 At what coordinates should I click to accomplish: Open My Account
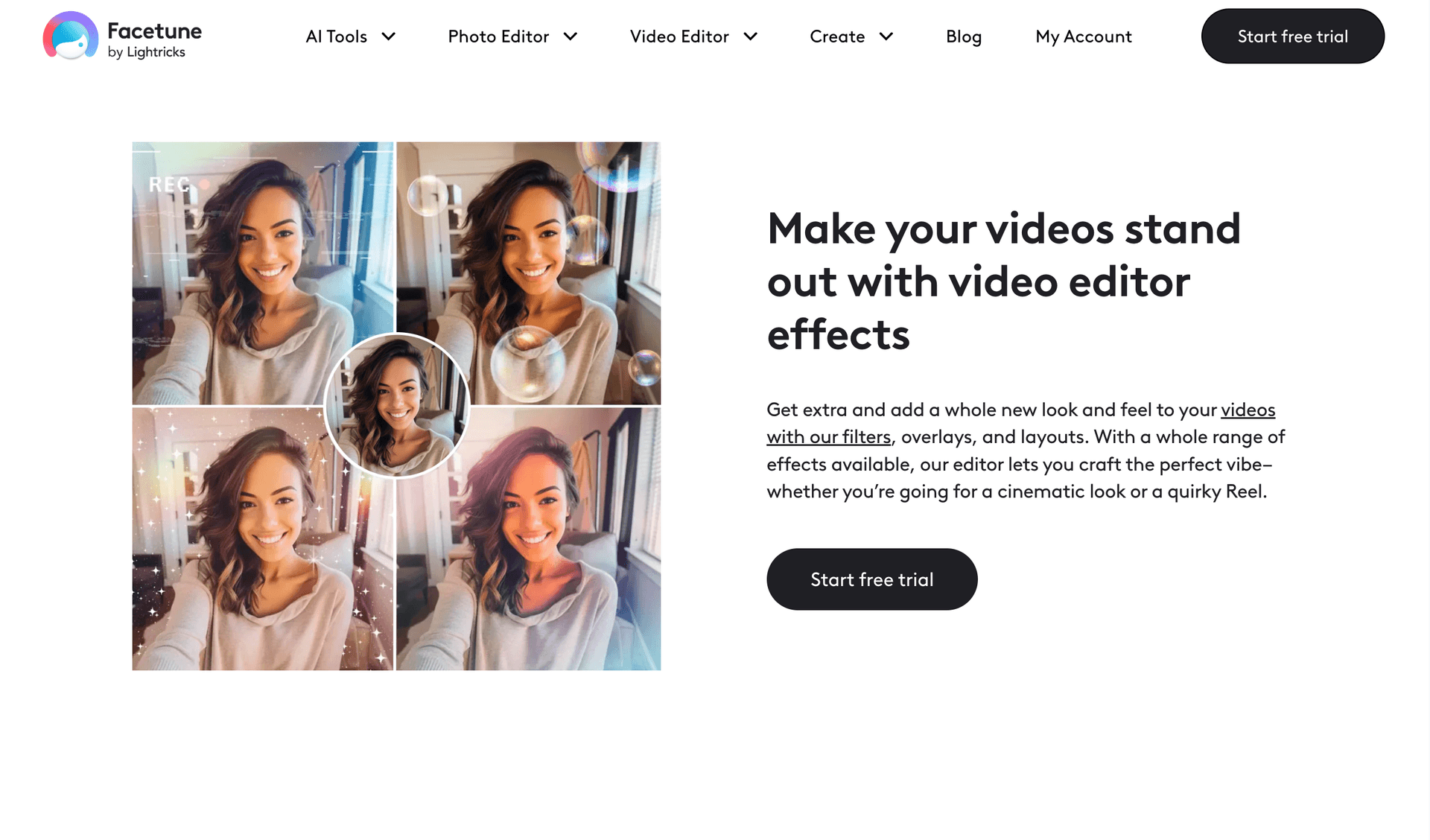[1084, 36]
